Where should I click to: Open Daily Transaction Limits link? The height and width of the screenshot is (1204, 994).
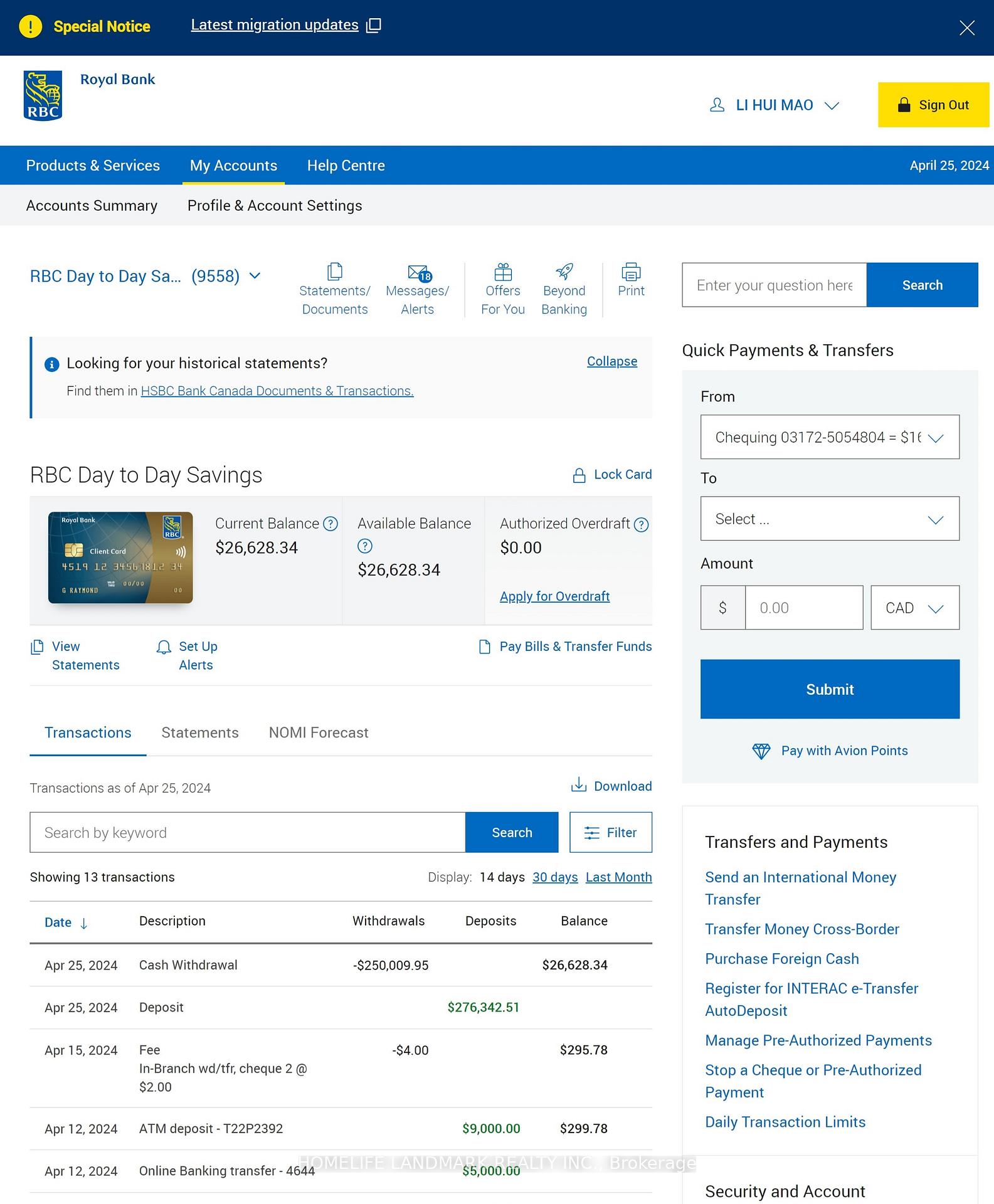coord(785,1122)
